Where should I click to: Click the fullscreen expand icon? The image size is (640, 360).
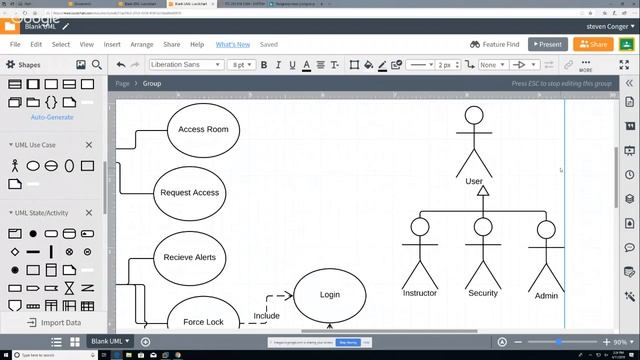coord(624,64)
